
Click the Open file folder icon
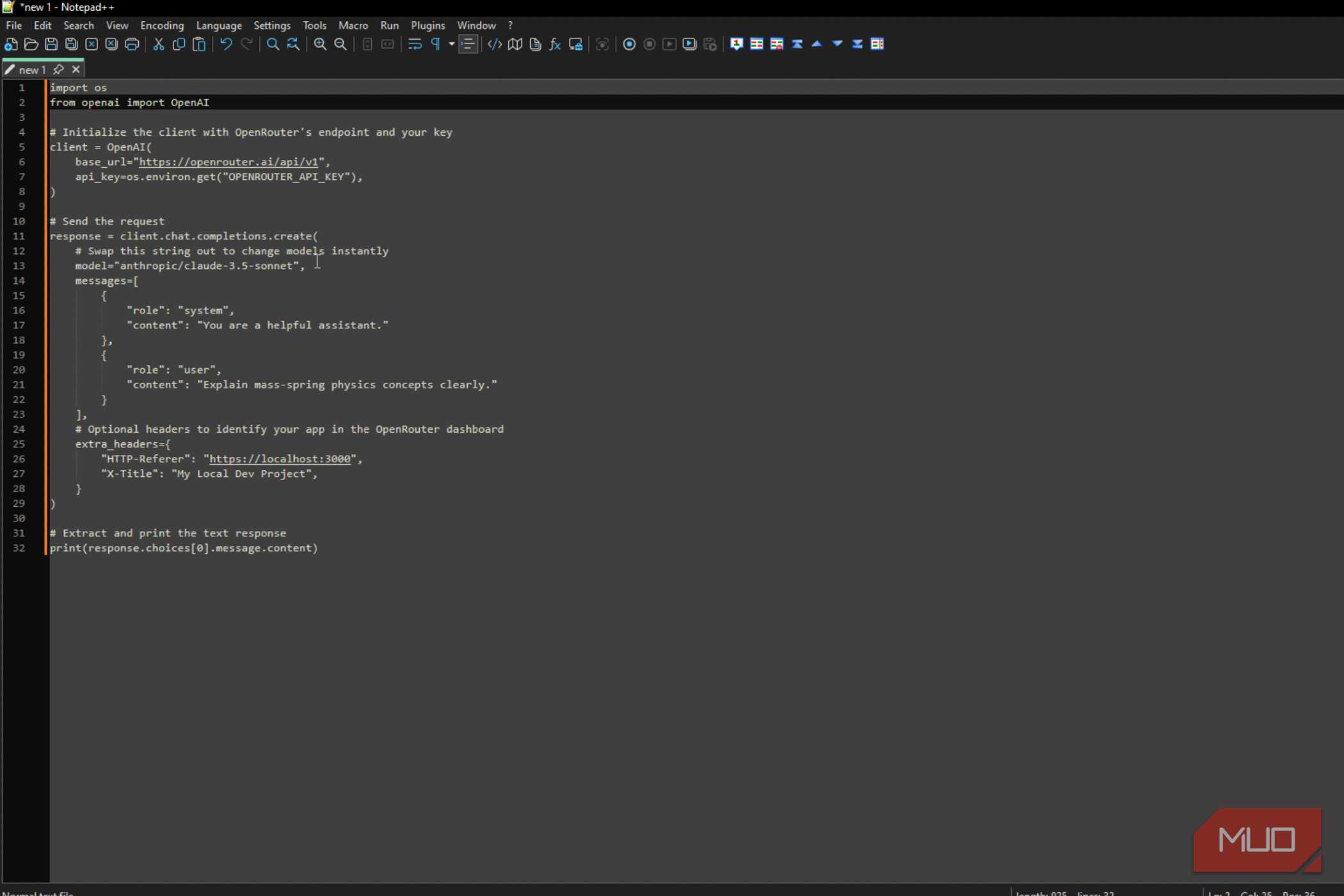31,44
